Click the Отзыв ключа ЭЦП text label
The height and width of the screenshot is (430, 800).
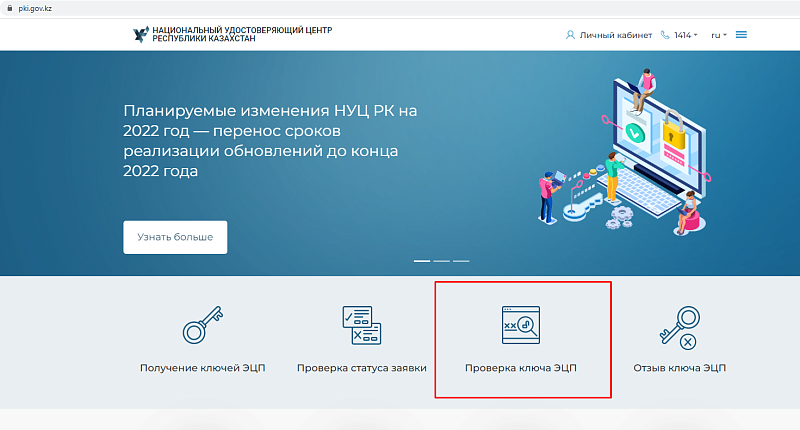pos(679,368)
